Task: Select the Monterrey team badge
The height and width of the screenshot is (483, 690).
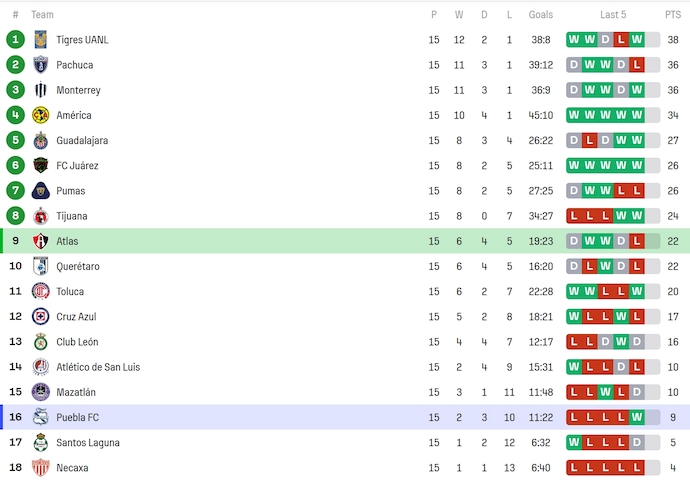Action: click(x=41, y=90)
